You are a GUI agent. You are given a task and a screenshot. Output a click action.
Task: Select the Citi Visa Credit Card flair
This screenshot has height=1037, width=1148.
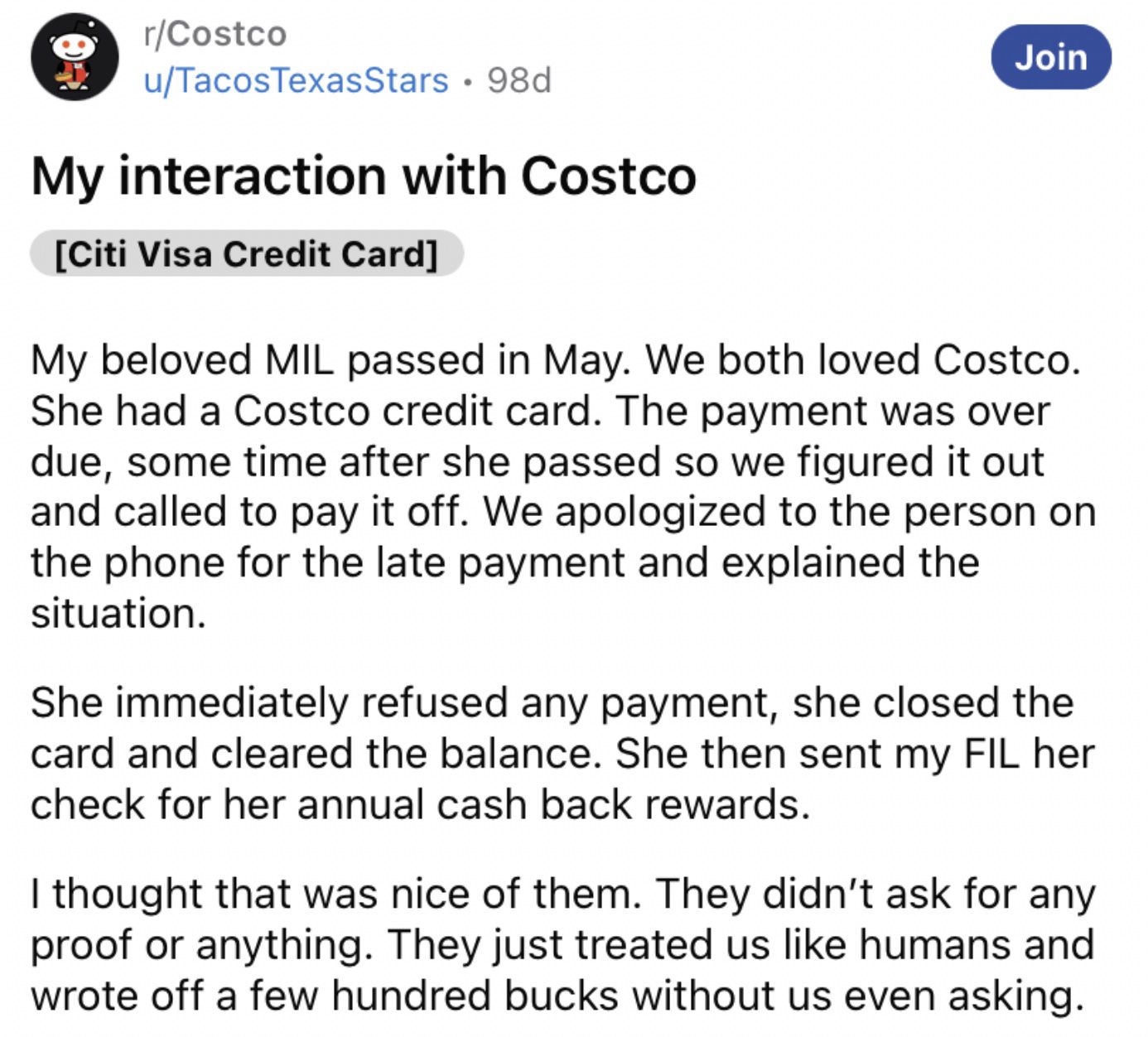pos(246,253)
